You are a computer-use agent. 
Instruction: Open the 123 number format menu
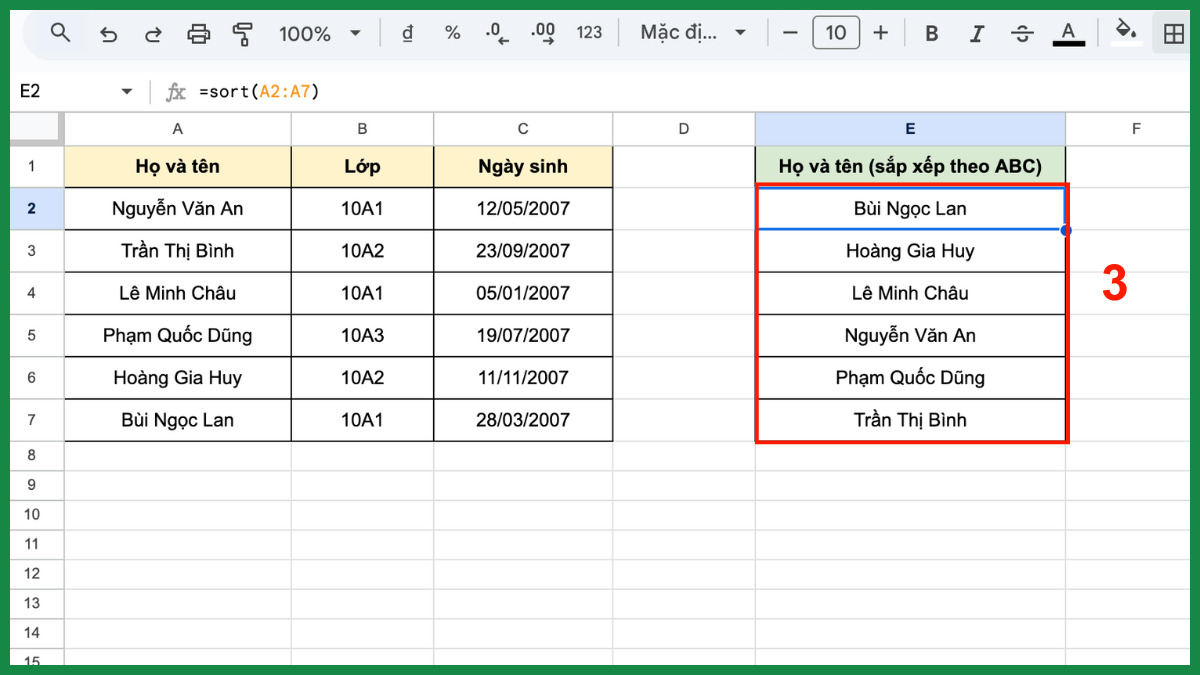click(589, 33)
